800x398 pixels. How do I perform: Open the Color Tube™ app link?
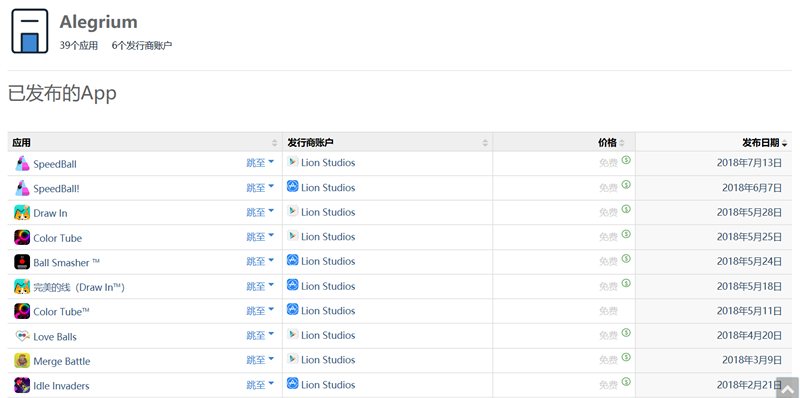tap(61, 312)
